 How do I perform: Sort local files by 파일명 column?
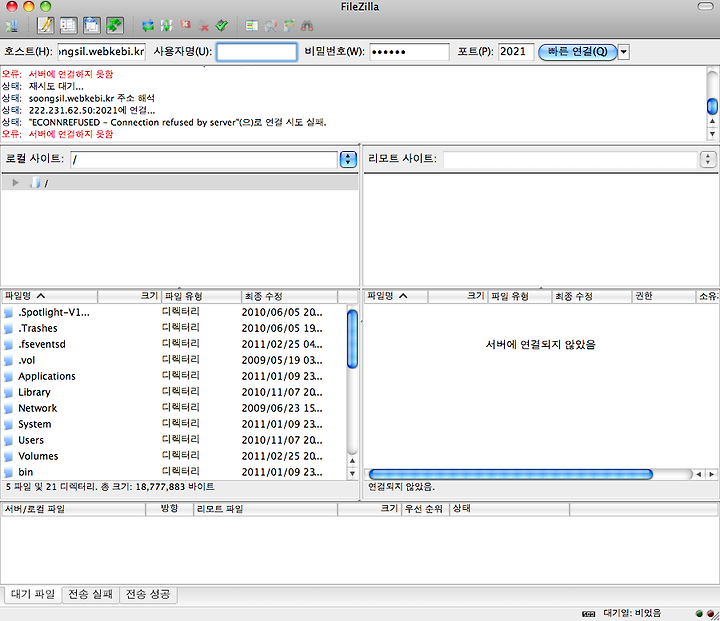point(50,296)
